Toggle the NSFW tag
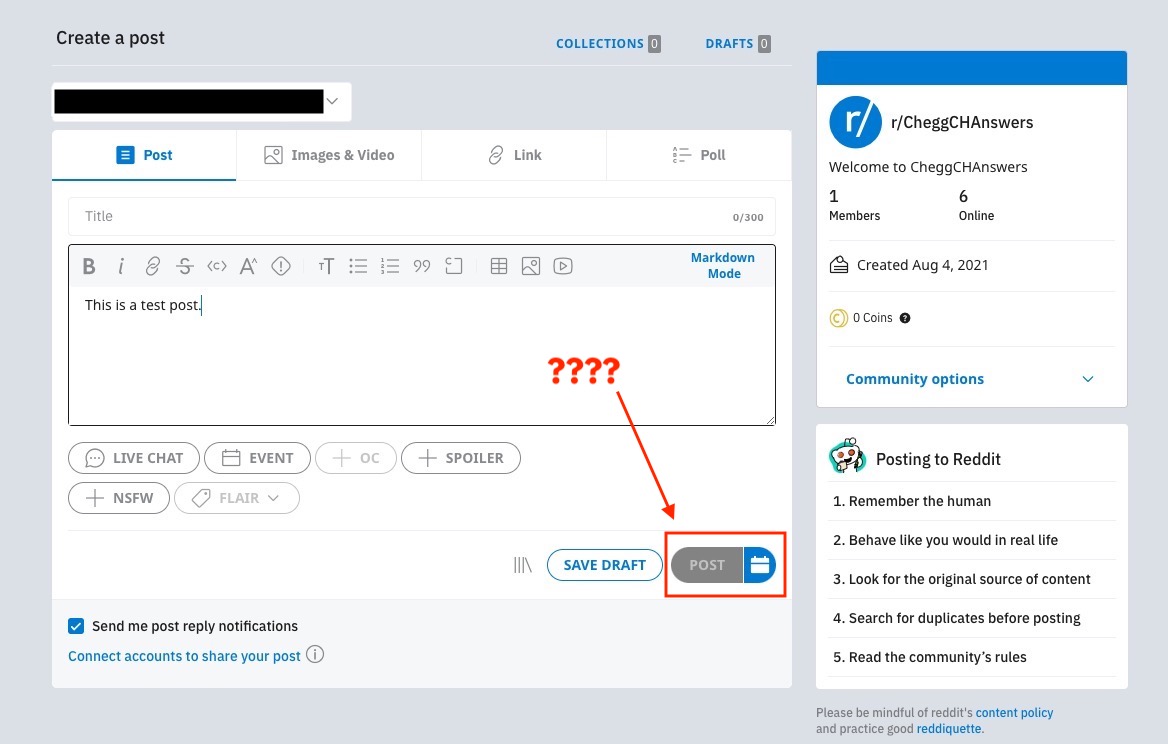Image resolution: width=1168 pixels, height=744 pixels. [119, 498]
